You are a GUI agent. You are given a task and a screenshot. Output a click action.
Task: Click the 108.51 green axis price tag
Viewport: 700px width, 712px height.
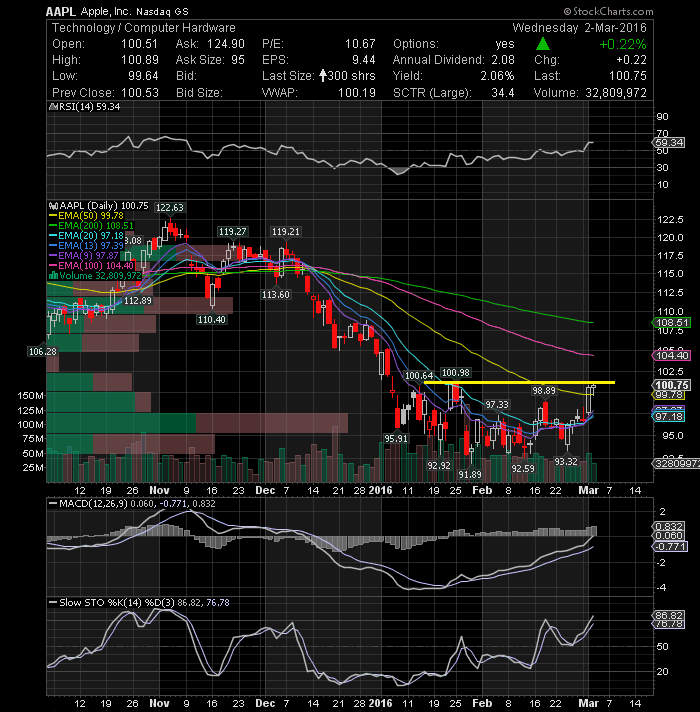pos(672,323)
